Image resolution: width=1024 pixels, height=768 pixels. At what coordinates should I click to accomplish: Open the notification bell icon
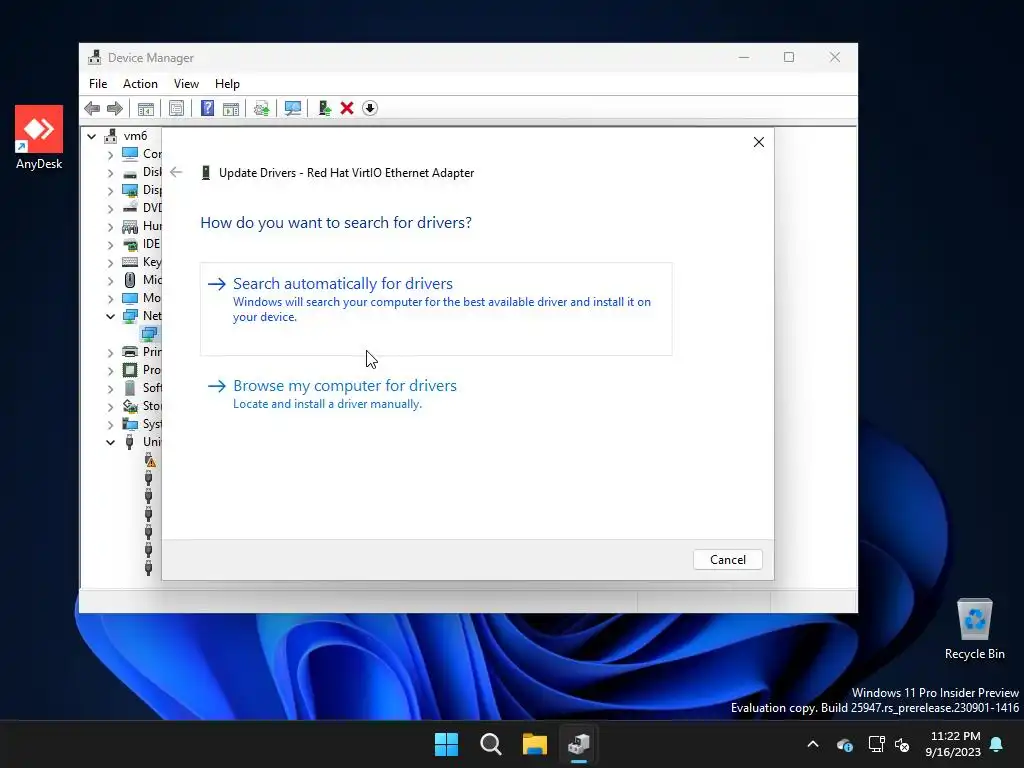[x=997, y=744]
